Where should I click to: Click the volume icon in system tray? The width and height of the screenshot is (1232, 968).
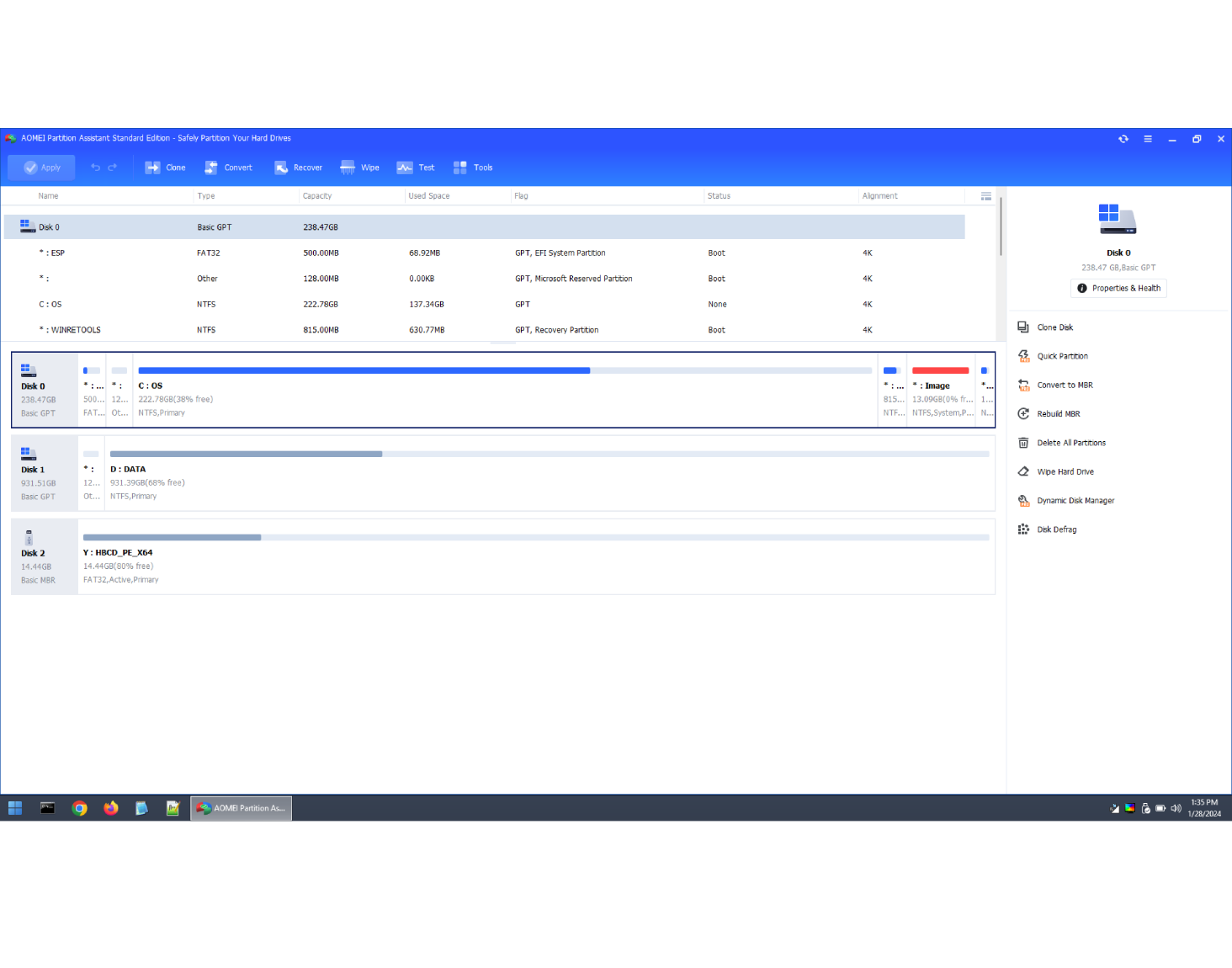[1176, 808]
